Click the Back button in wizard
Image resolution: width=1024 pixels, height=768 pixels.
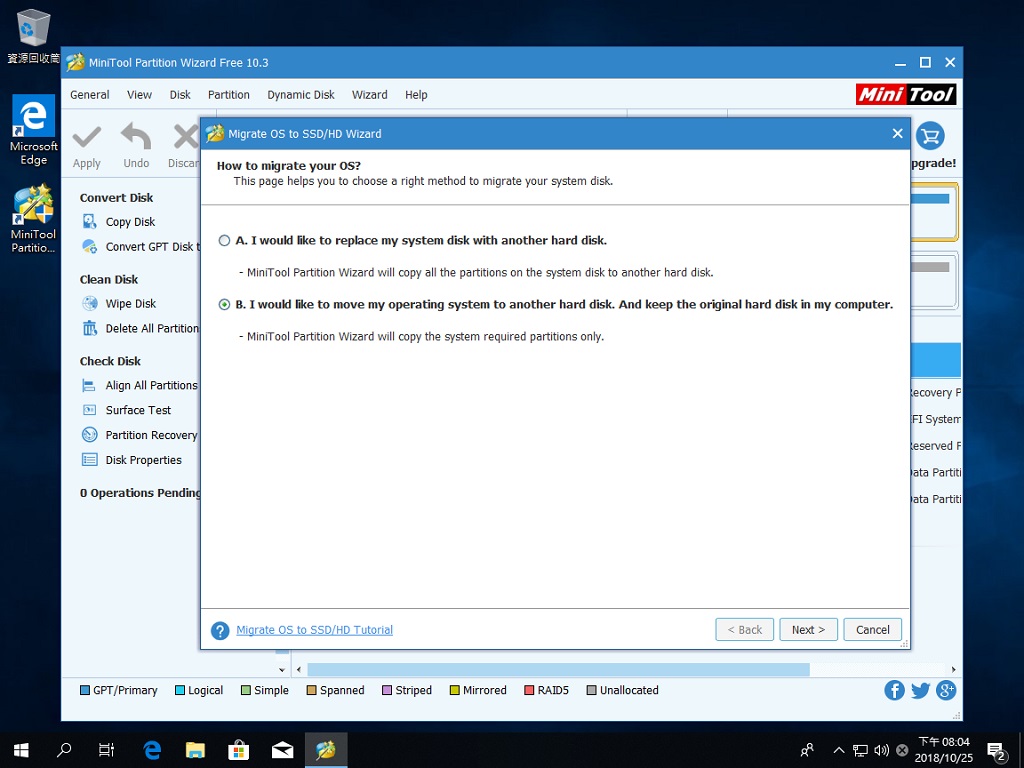point(744,630)
